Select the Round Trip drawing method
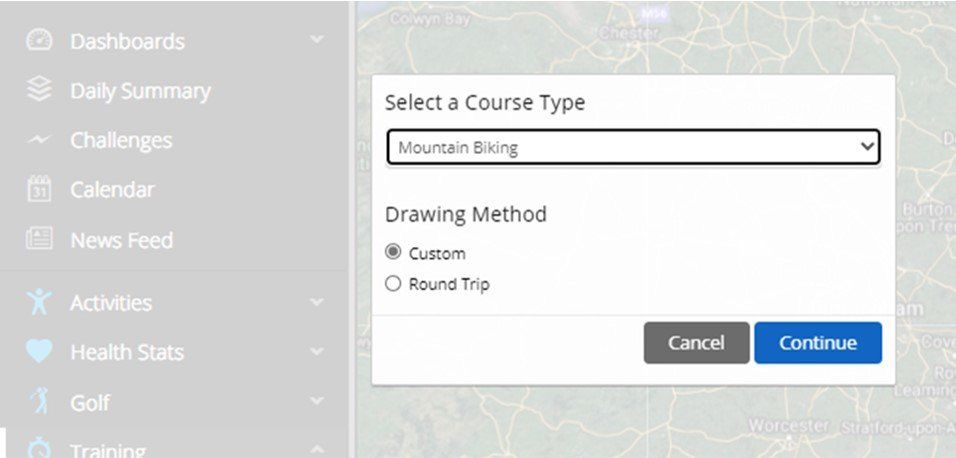Viewport: 956px width, 458px height. coord(393,284)
